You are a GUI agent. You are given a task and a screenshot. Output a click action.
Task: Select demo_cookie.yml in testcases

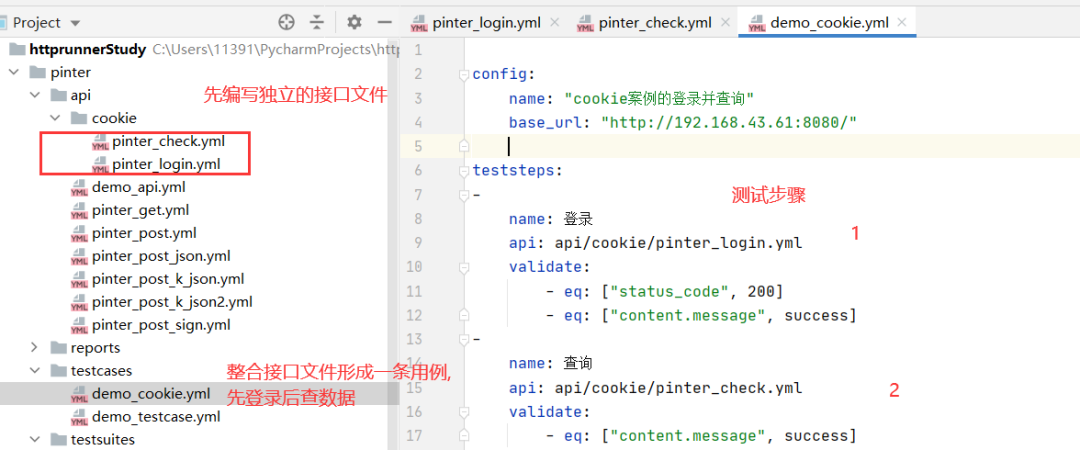pos(151,393)
